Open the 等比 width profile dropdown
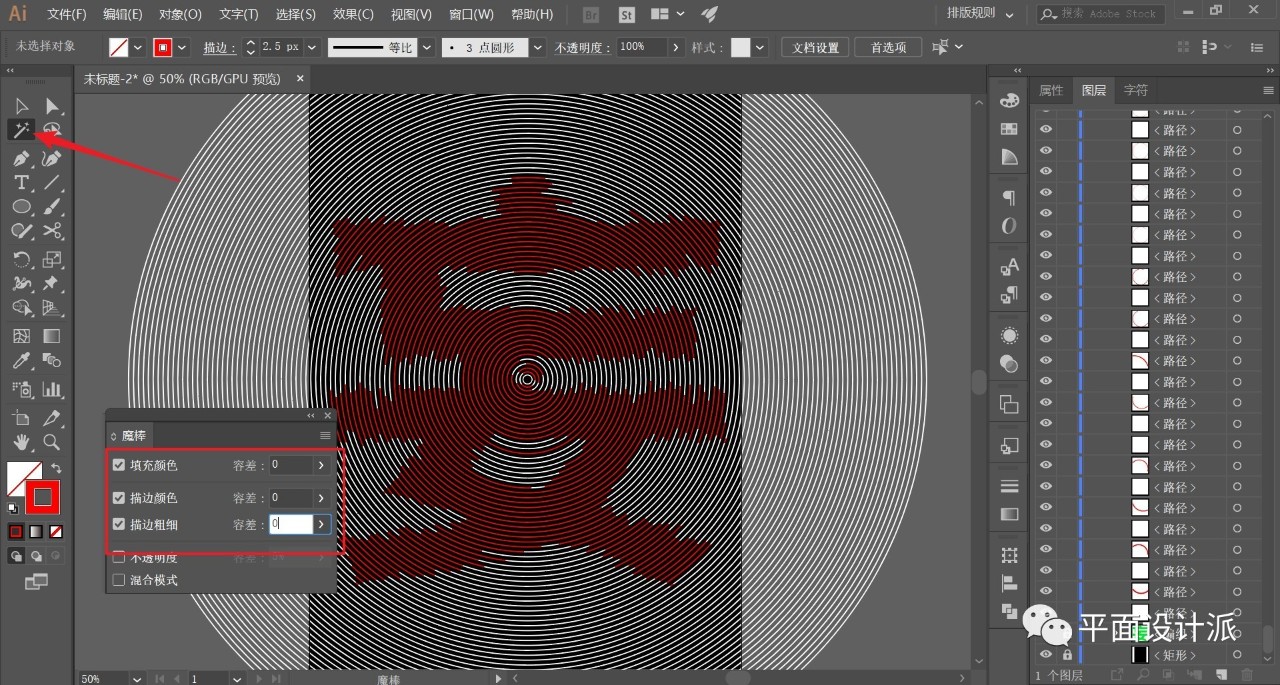The width and height of the screenshot is (1280, 685). click(x=426, y=47)
